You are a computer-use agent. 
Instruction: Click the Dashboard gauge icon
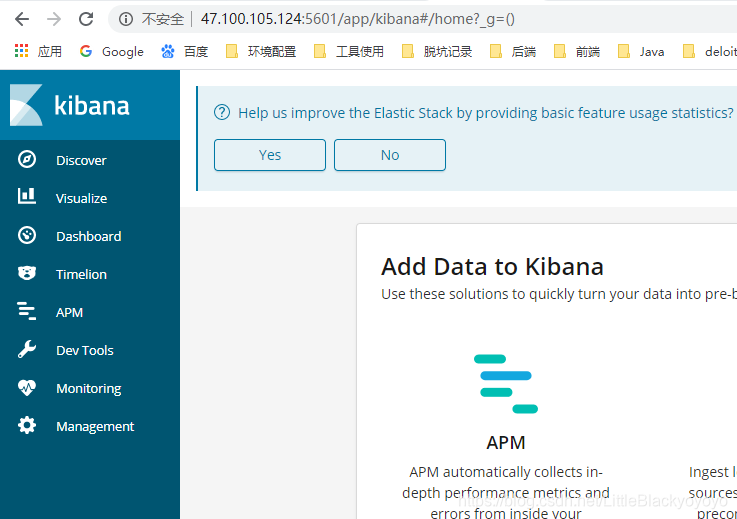point(27,236)
